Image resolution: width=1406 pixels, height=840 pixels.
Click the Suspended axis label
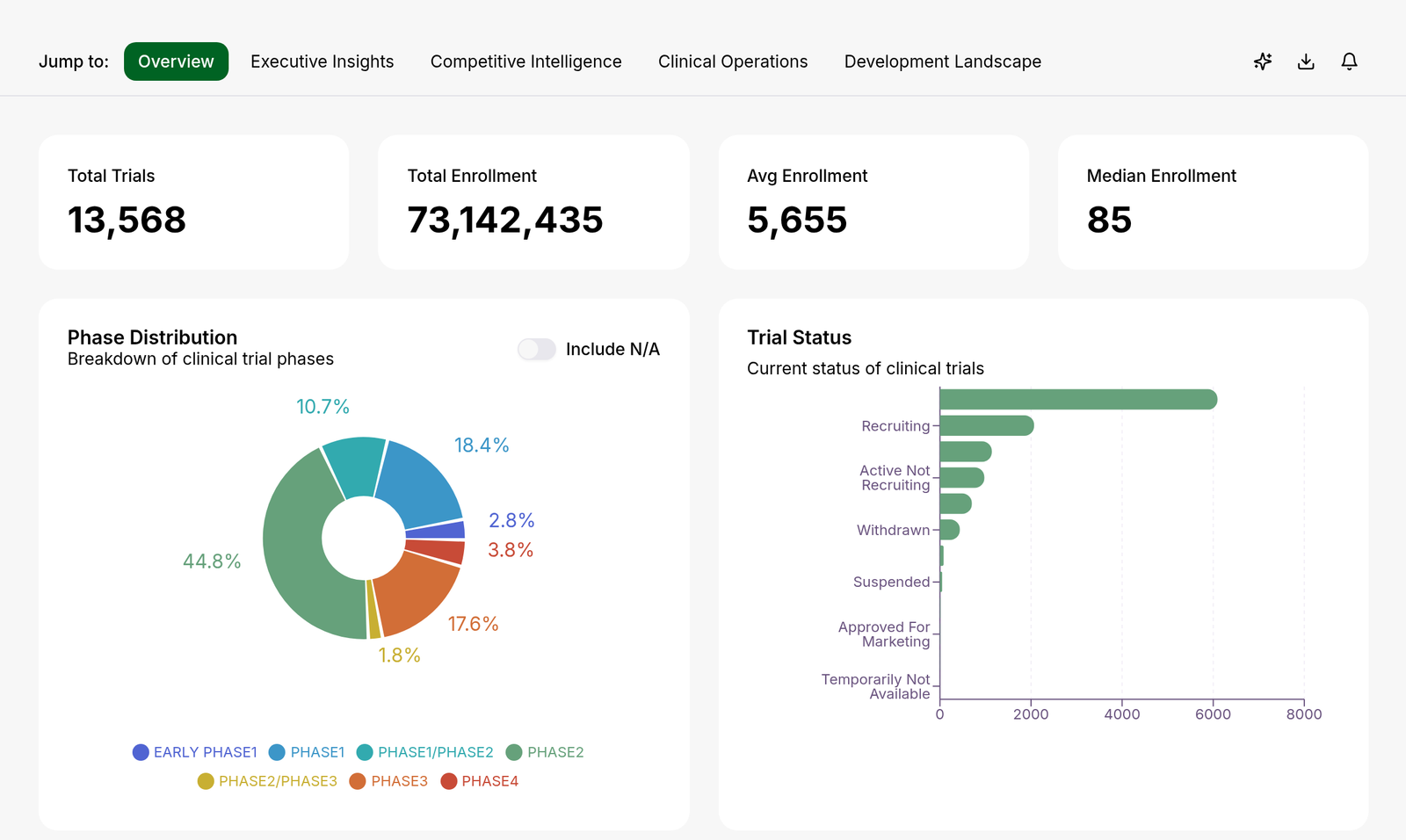pyautogui.click(x=891, y=582)
